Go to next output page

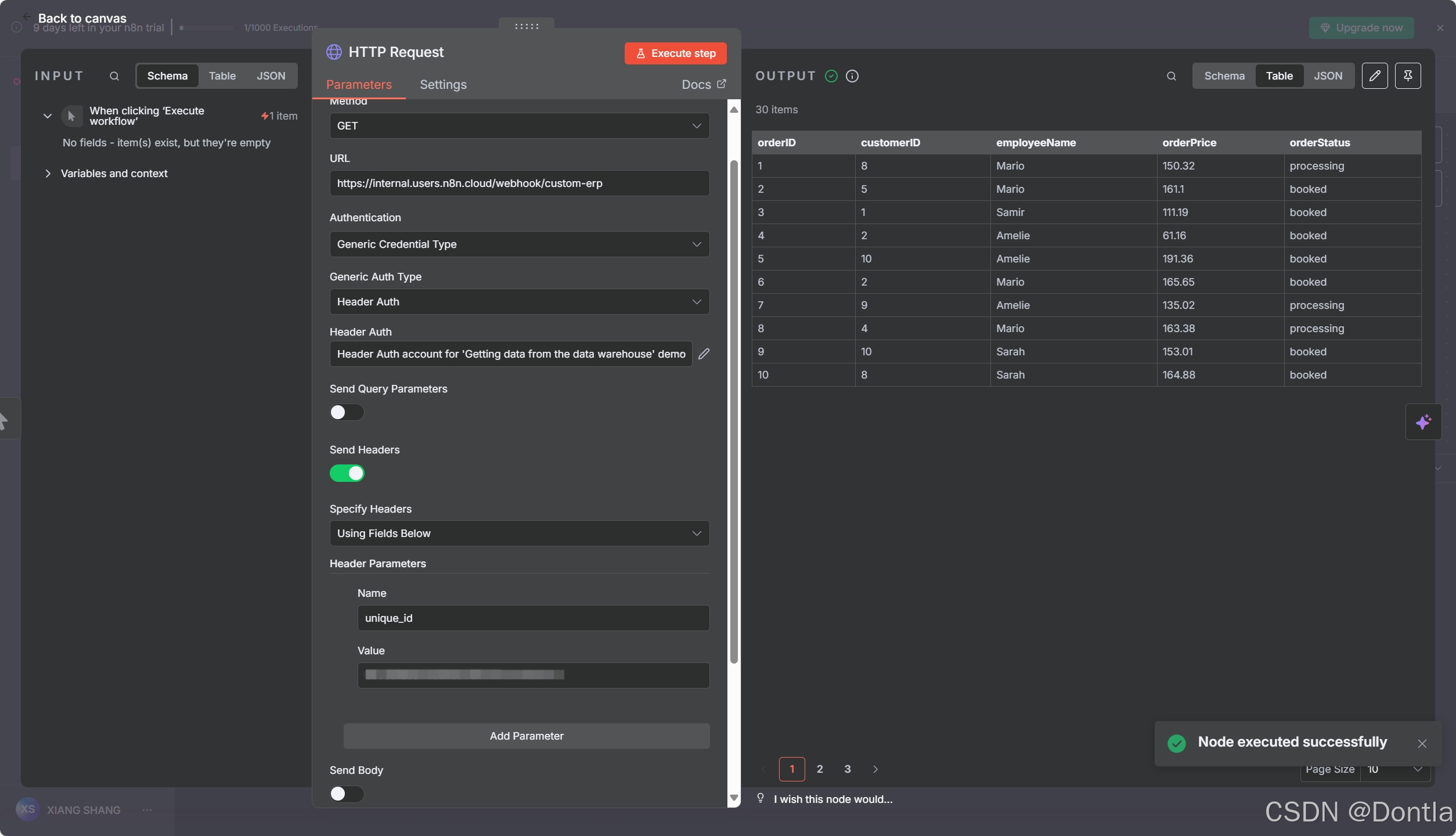pos(875,769)
